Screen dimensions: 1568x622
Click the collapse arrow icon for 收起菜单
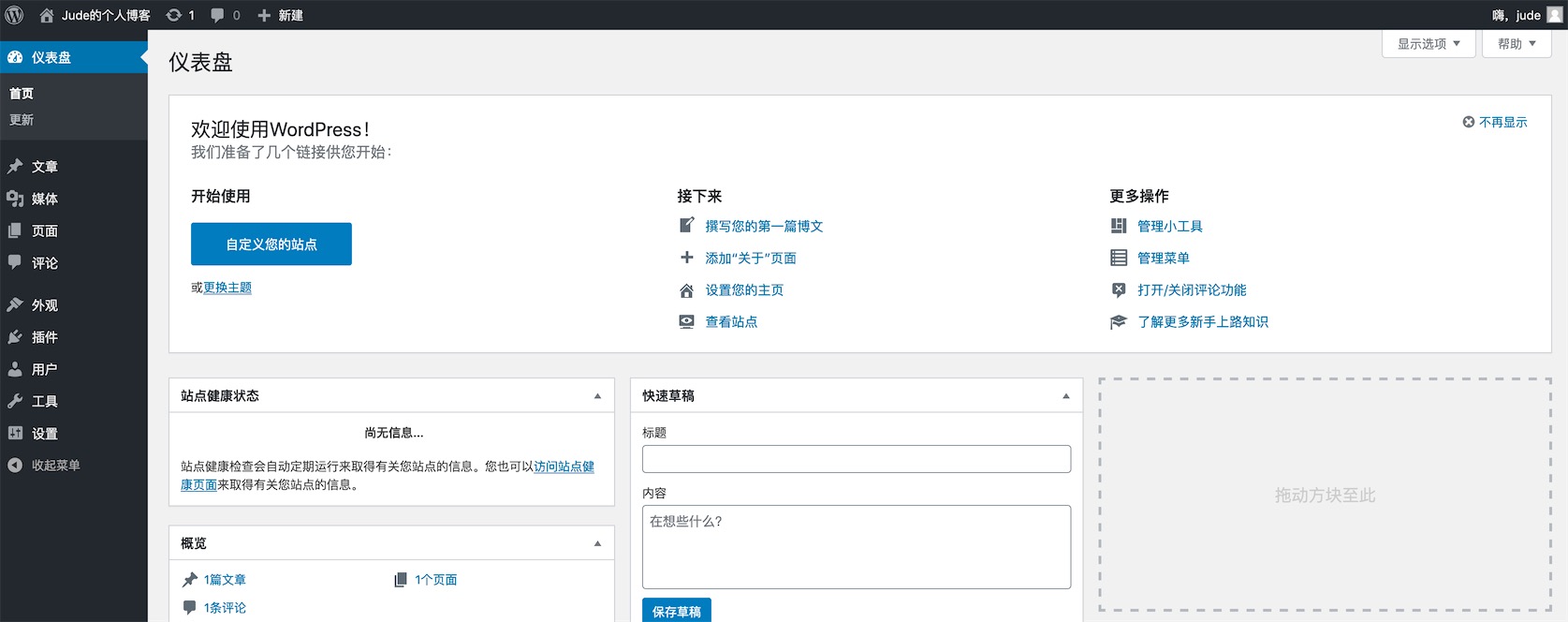(x=15, y=465)
